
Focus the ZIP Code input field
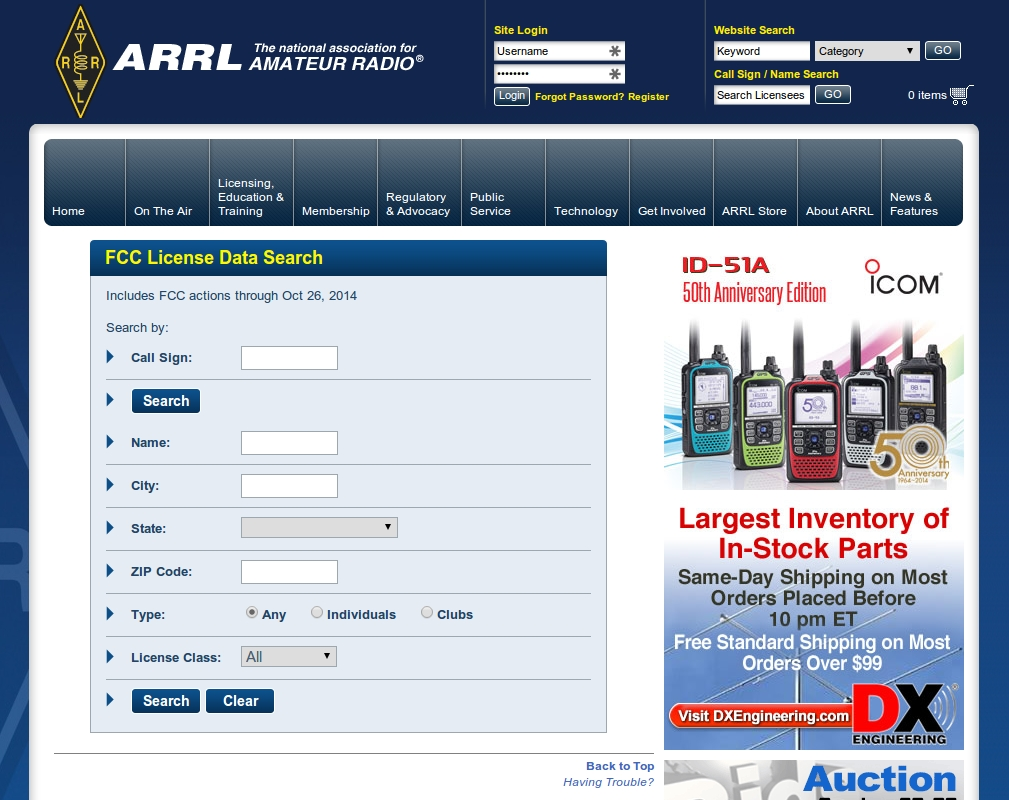click(289, 572)
